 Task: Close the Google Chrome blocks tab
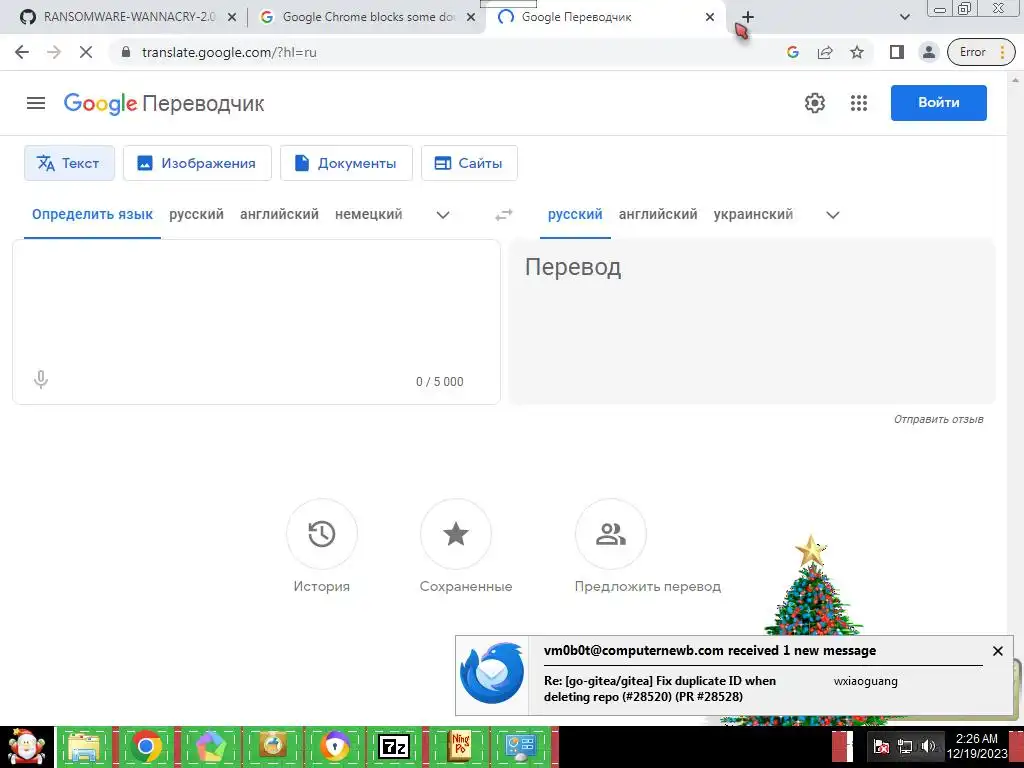[471, 17]
